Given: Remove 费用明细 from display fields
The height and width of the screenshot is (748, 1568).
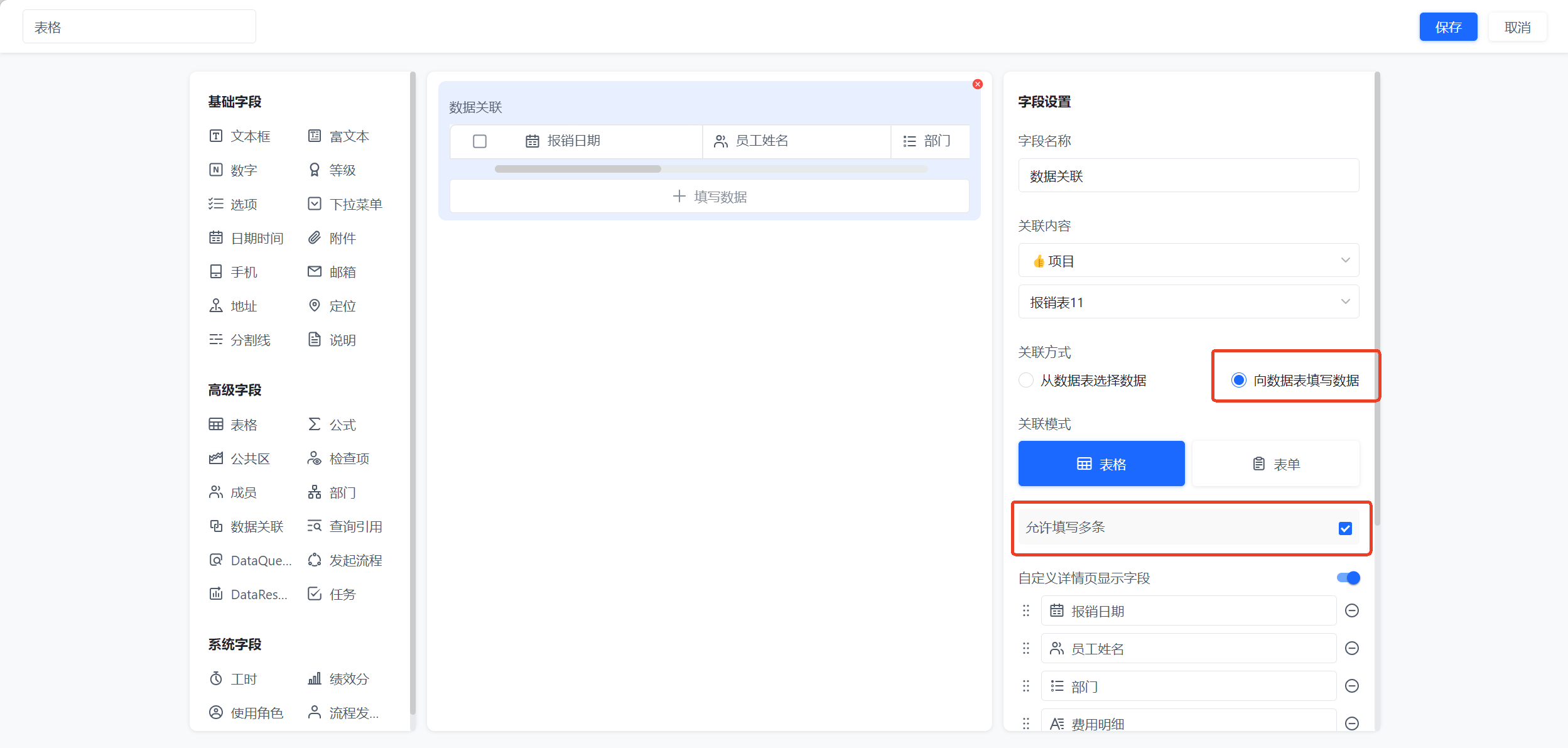Looking at the screenshot, I should (x=1352, y=724).
